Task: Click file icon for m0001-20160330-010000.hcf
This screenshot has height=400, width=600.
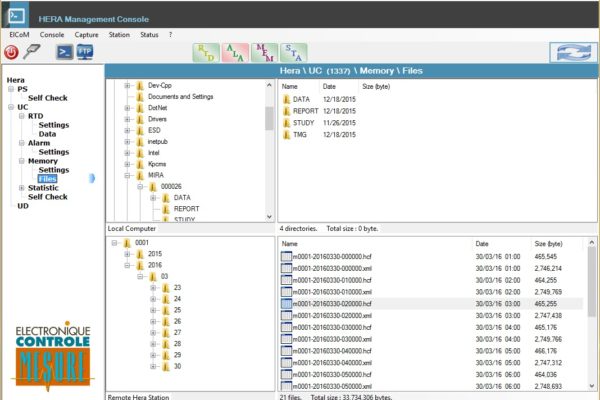Action: (x=286, y=280)
